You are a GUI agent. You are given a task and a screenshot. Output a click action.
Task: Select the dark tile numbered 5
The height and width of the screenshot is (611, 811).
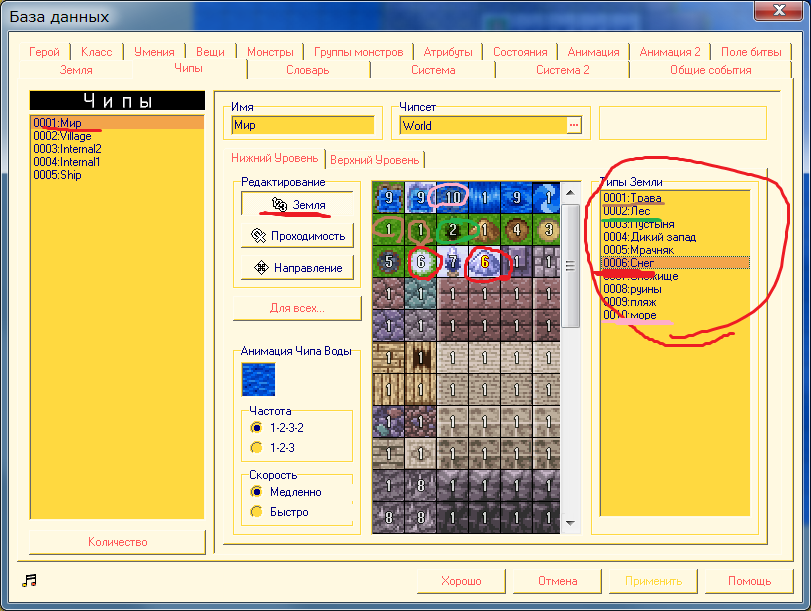(387, 262)
